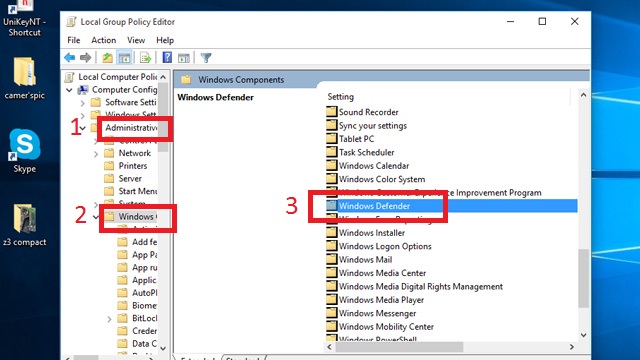Open the Help menu
The width and height of the screenshot is (640, 360).
(165, 40)
